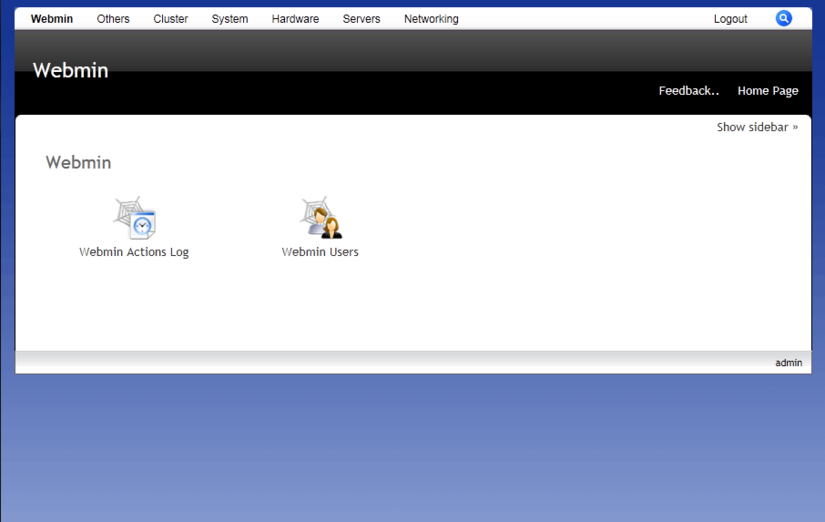Screen dimensions: 825x522
Task: Click the Feedback.. link
Action: pyautogui.click(x=689, y=91)
